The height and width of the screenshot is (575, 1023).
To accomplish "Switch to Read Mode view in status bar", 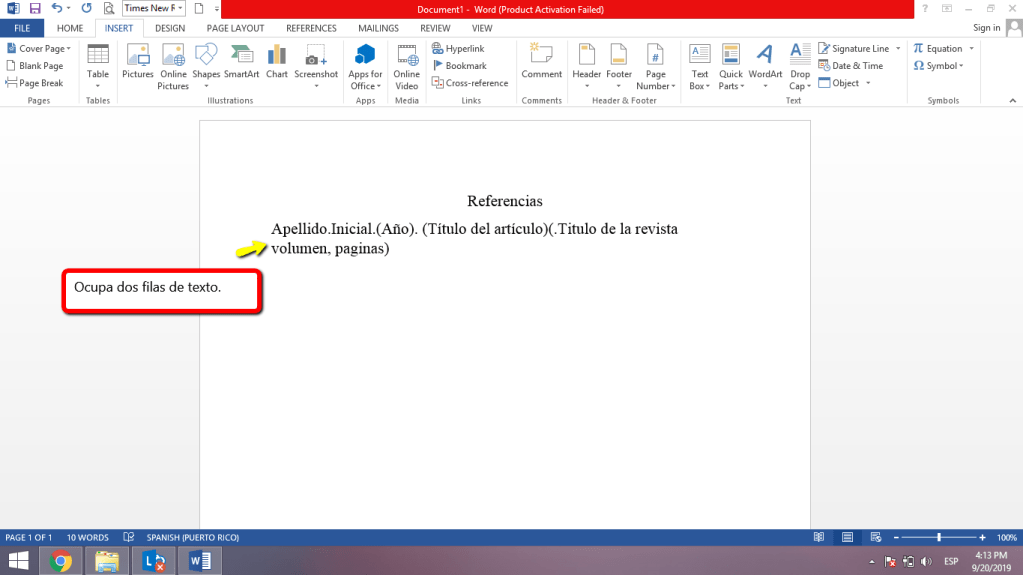I will tap(819, 537).
